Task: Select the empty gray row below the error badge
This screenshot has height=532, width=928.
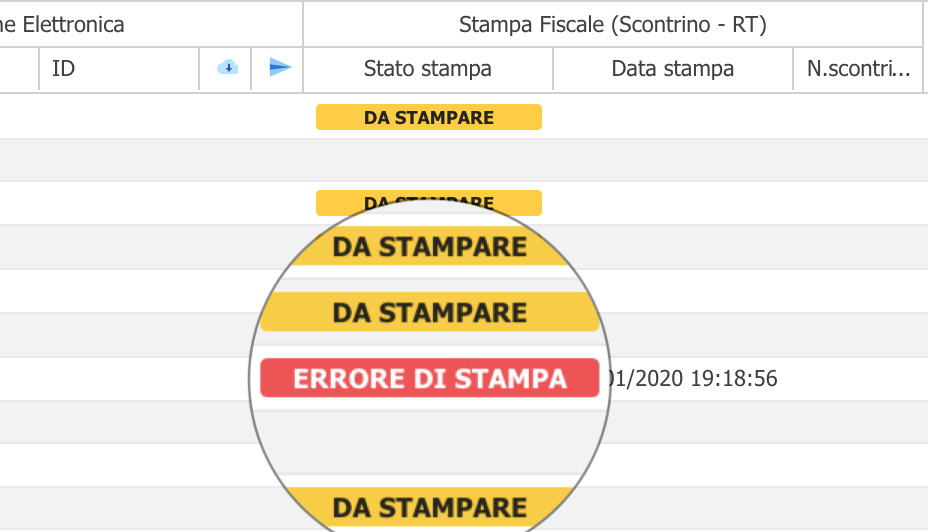Action: 464,422
